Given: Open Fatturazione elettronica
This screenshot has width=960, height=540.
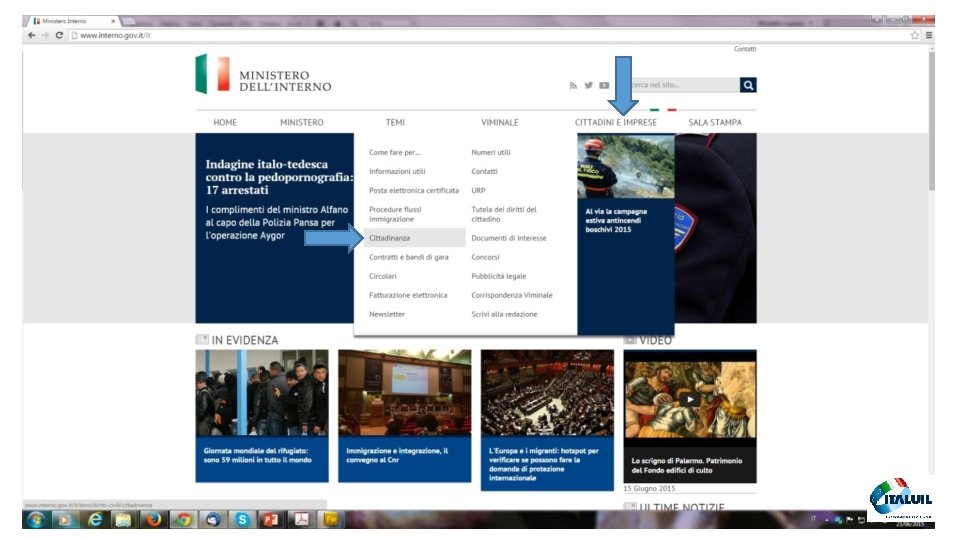Looking at the screenshot, I should point(408,295).
